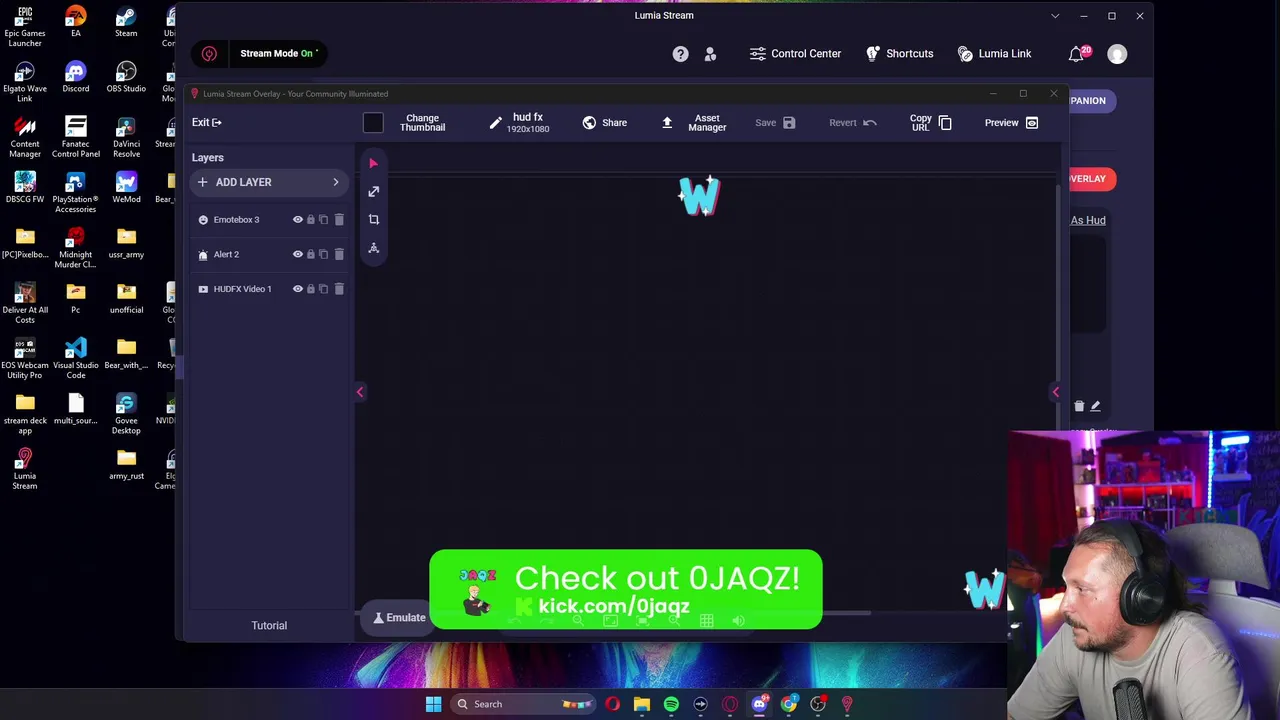This screenshot has height=720, width=1280.
Task: Click the taskbar Search box
Action: point(522,704)
